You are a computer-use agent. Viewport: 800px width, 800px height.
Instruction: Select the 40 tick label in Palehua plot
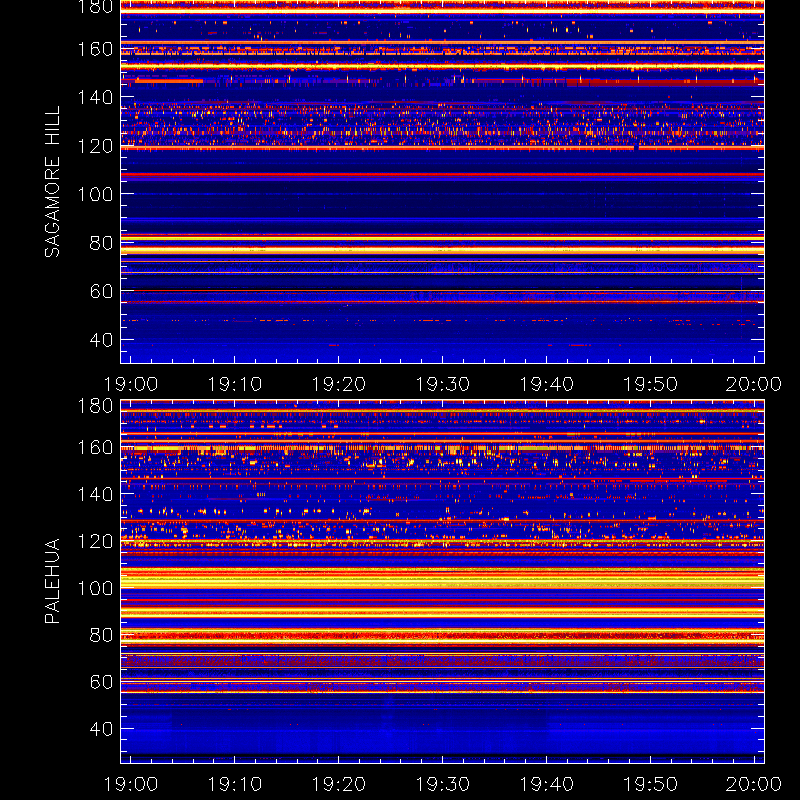pos(101,729)
